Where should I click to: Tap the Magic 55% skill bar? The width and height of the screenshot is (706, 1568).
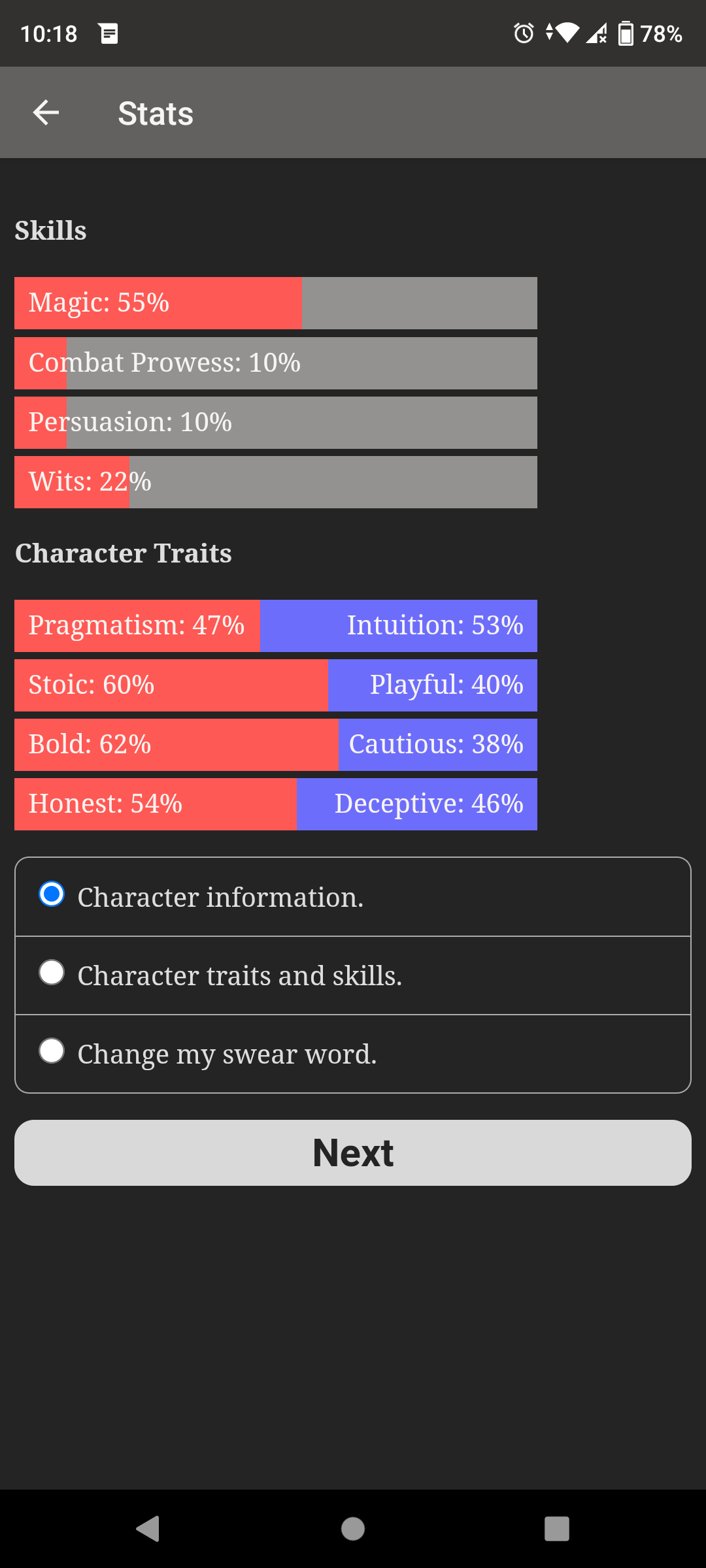276,303
